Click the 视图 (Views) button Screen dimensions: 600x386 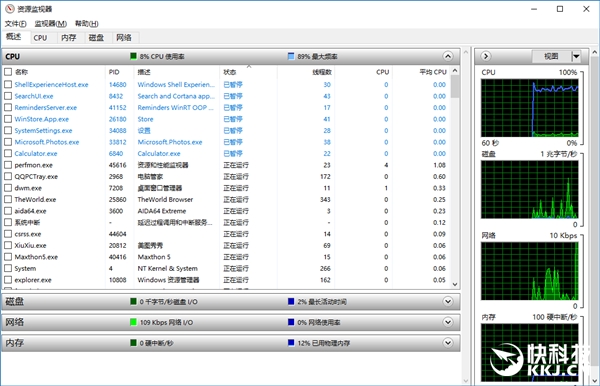click(x=551, y=57)
